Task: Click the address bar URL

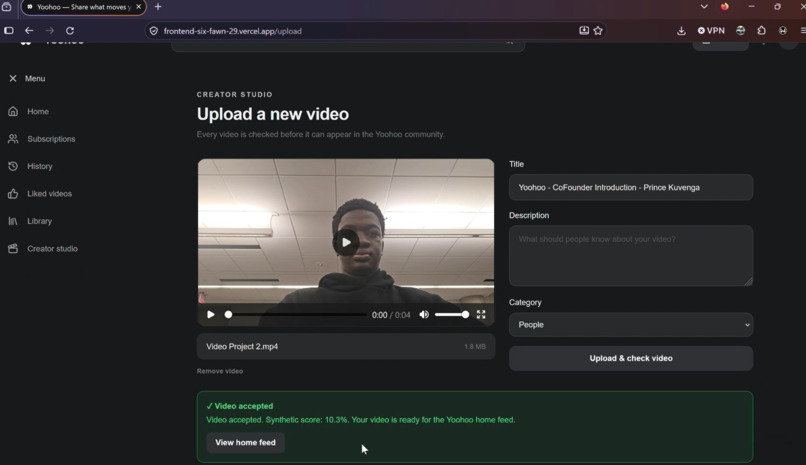Action: coord(233,31)
